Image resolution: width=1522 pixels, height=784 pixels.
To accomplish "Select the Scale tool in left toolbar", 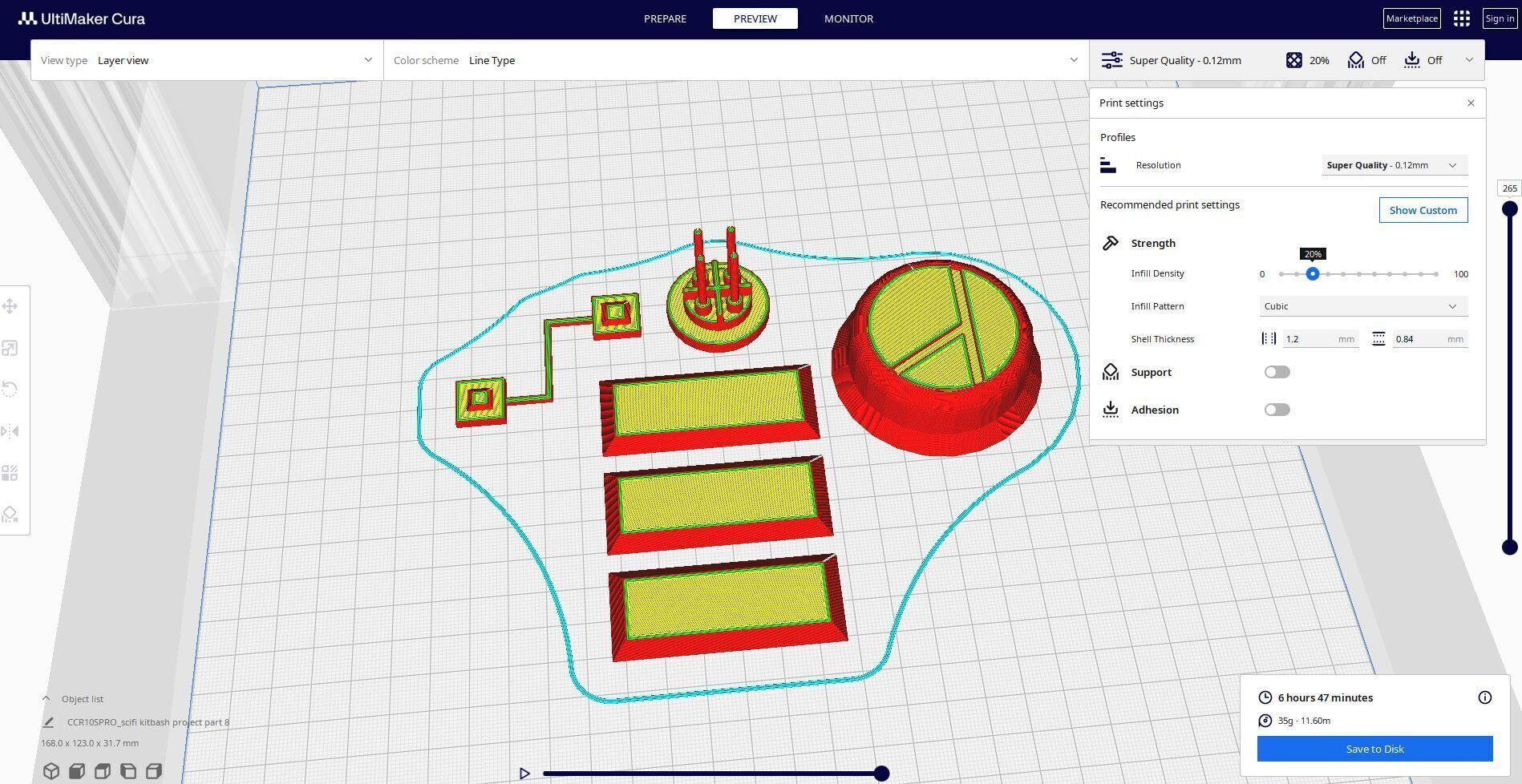I will pyautogui.click(x=10, y=348).
